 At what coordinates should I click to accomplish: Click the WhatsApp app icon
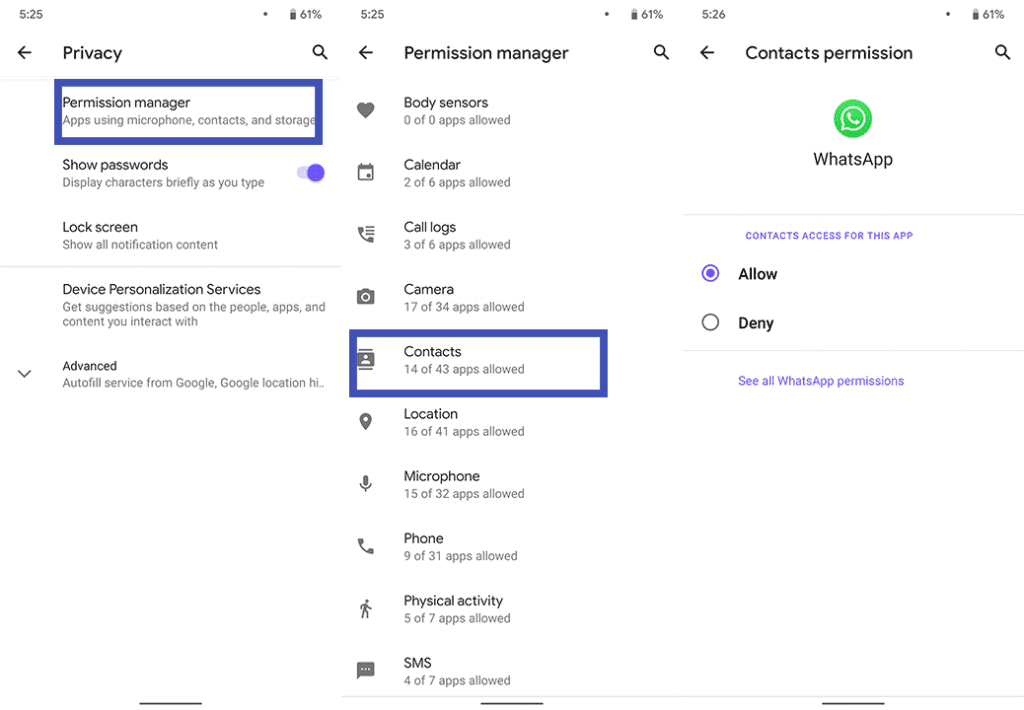point(852,119)
